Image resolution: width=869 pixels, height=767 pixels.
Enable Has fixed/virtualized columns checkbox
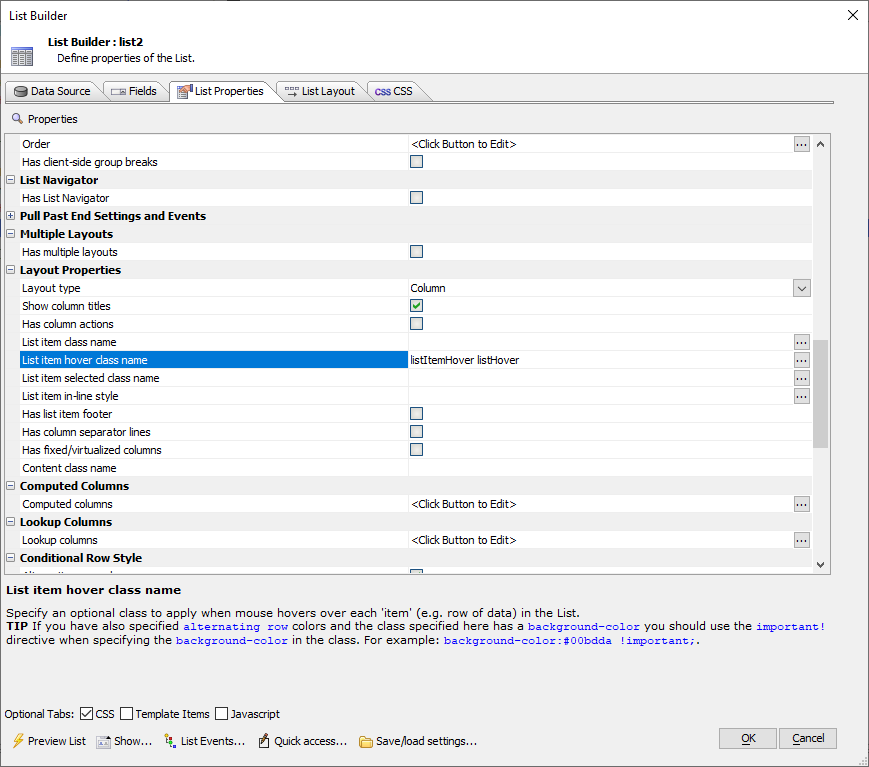pos(416,450)
